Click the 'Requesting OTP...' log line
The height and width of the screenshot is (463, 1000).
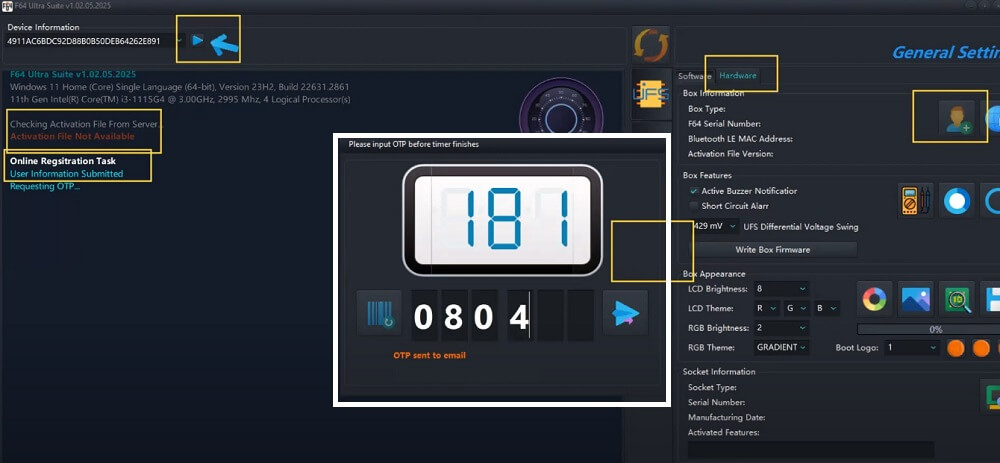click(x=45, y=187)
